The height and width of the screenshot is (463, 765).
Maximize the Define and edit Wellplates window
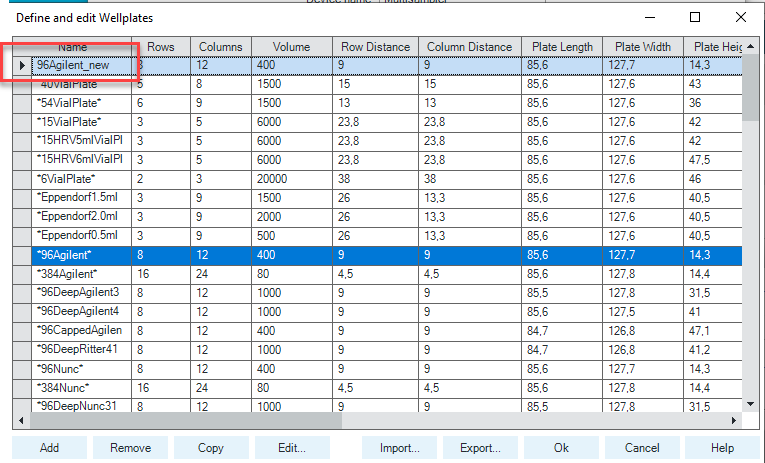(x=695, y=18)
